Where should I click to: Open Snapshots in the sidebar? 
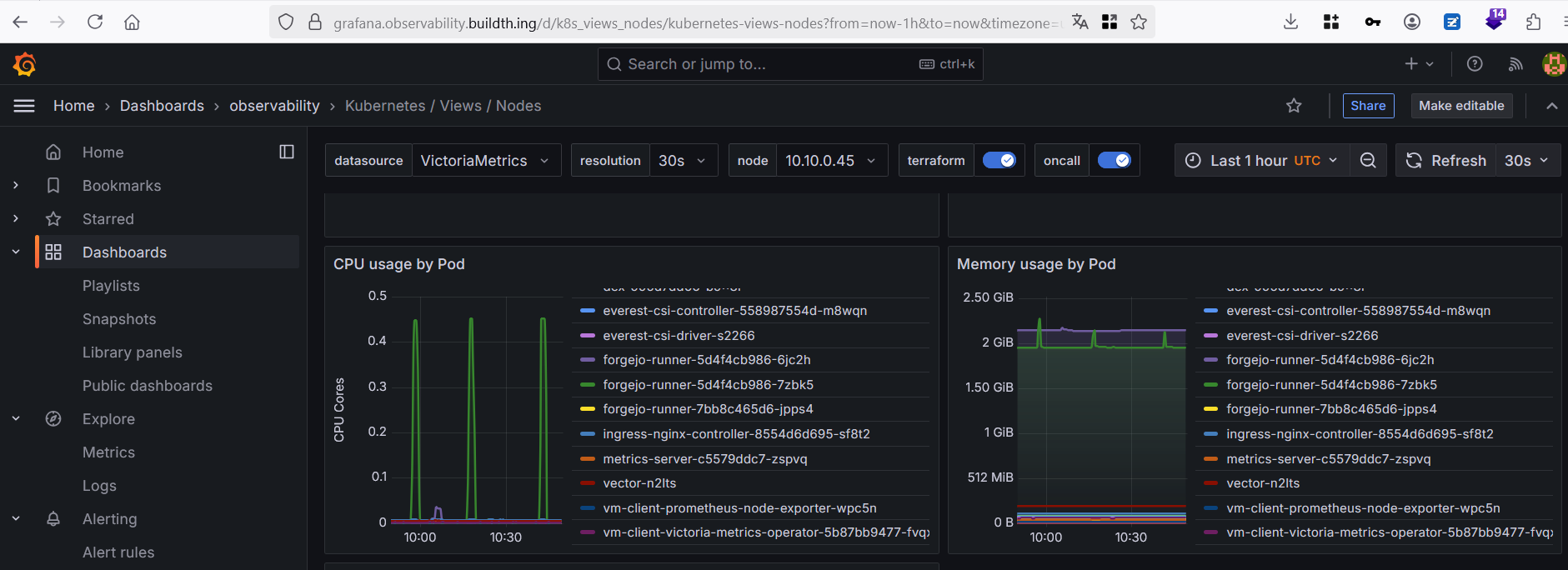[119, 319]
